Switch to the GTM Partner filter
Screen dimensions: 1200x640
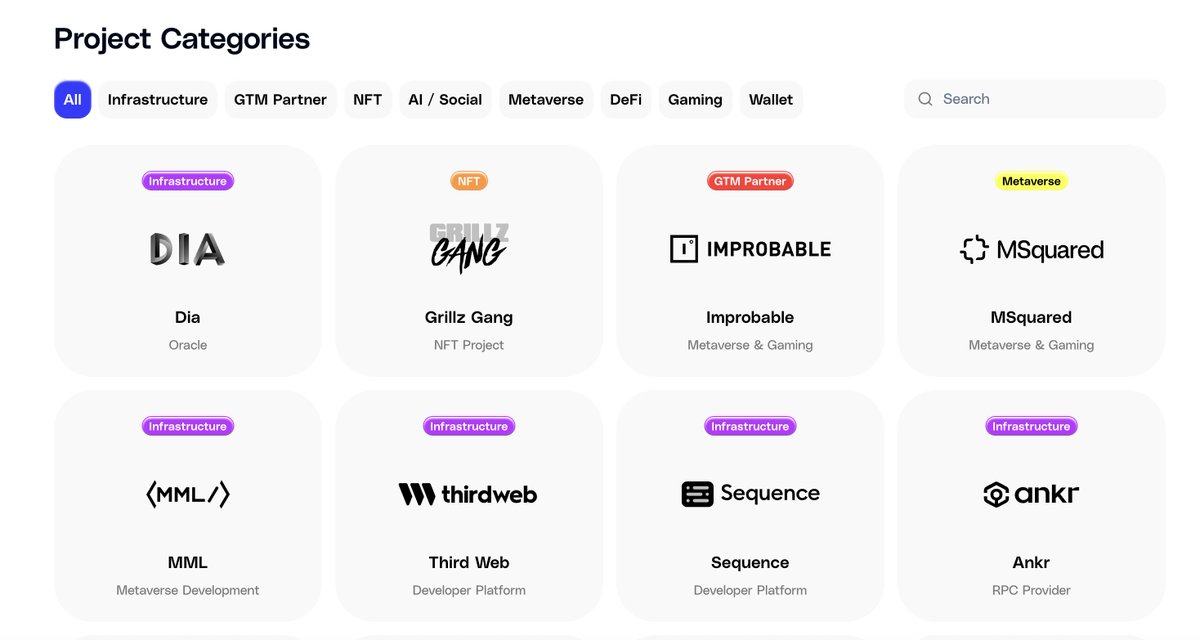[x=280, y=100]
